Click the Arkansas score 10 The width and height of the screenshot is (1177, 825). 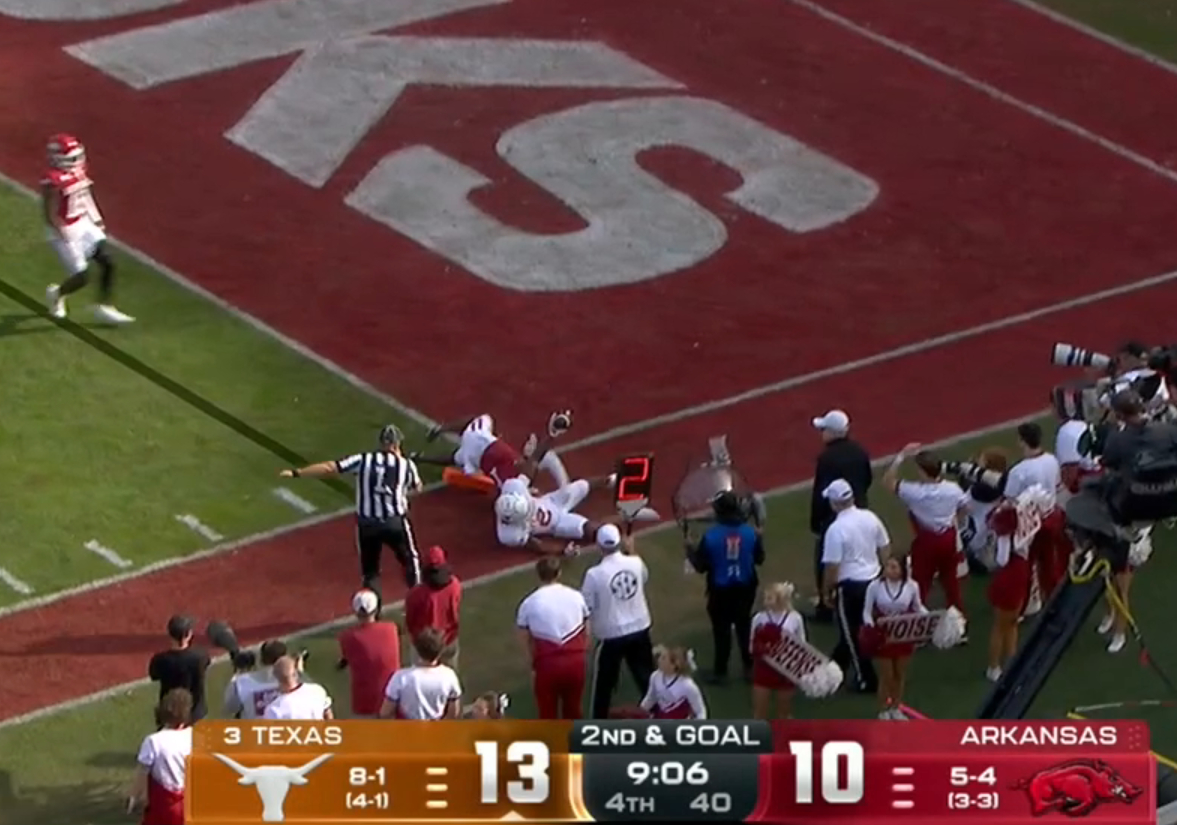826,772
